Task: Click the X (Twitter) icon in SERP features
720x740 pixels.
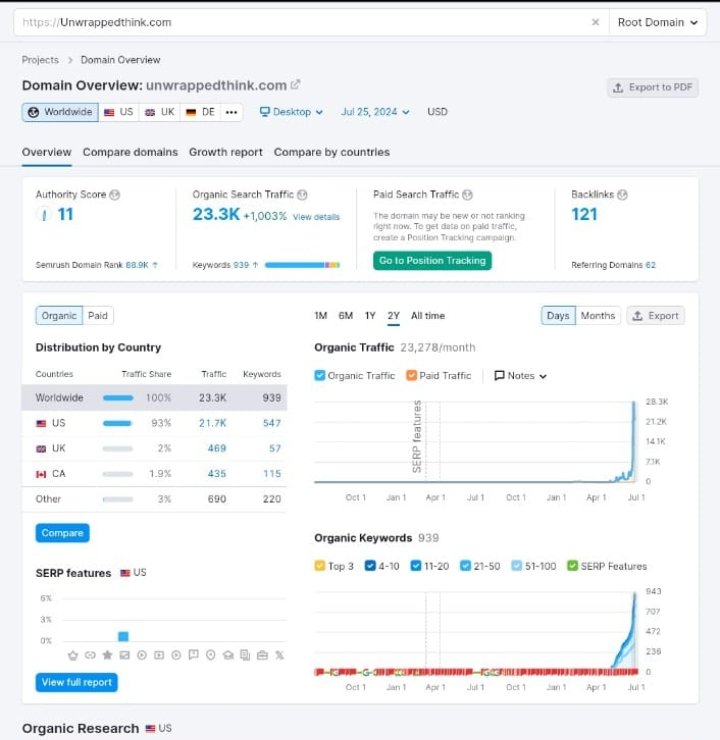Action: click(280, 655)
